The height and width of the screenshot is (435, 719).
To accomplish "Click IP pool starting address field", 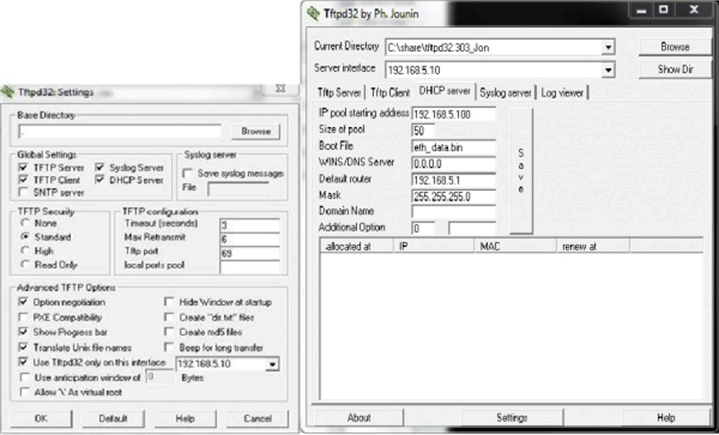I will (454, 114).
